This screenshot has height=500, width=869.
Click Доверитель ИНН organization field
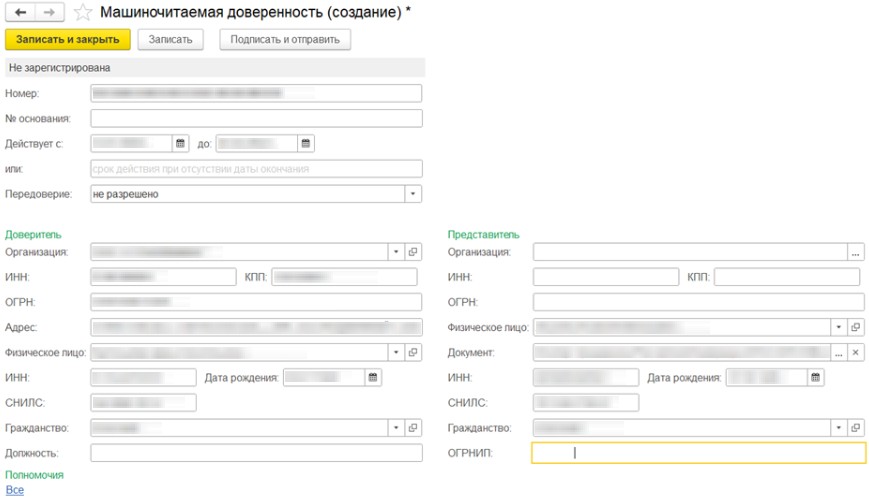163,277
